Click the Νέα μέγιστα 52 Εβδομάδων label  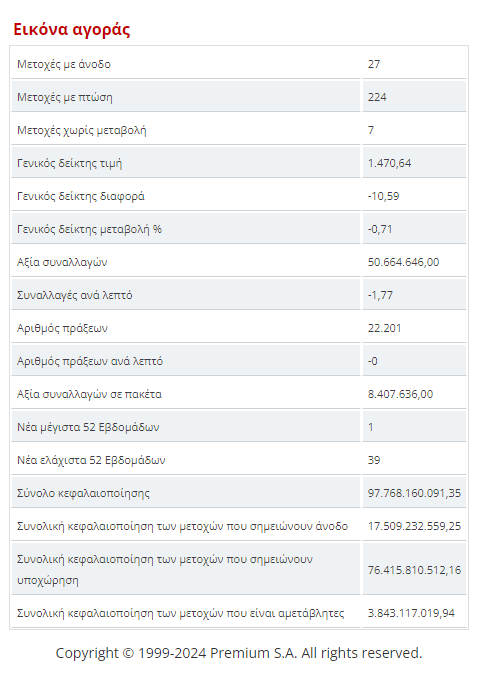tap(88, 427)
